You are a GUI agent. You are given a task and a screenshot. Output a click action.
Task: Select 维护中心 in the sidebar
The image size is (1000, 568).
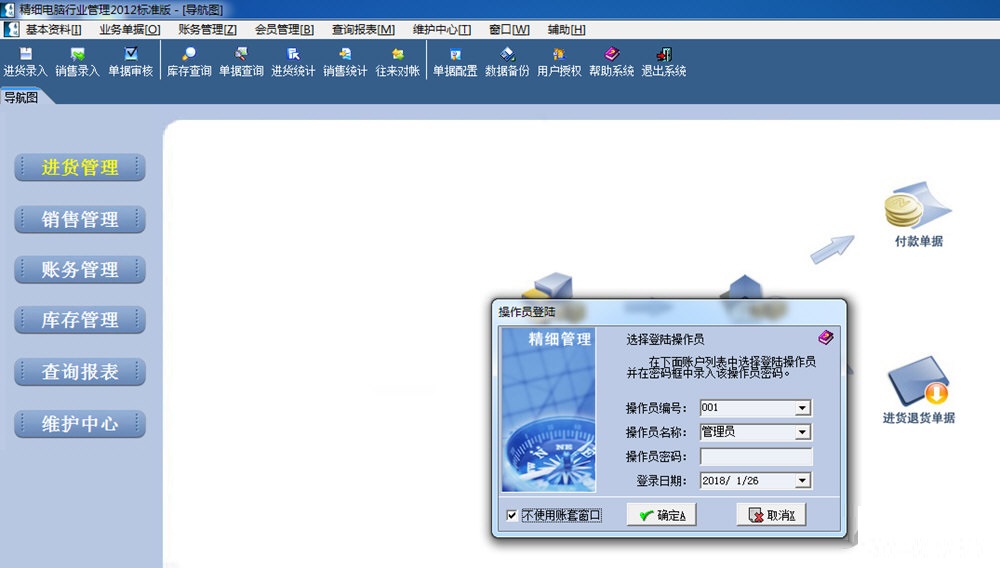point(80,424)
